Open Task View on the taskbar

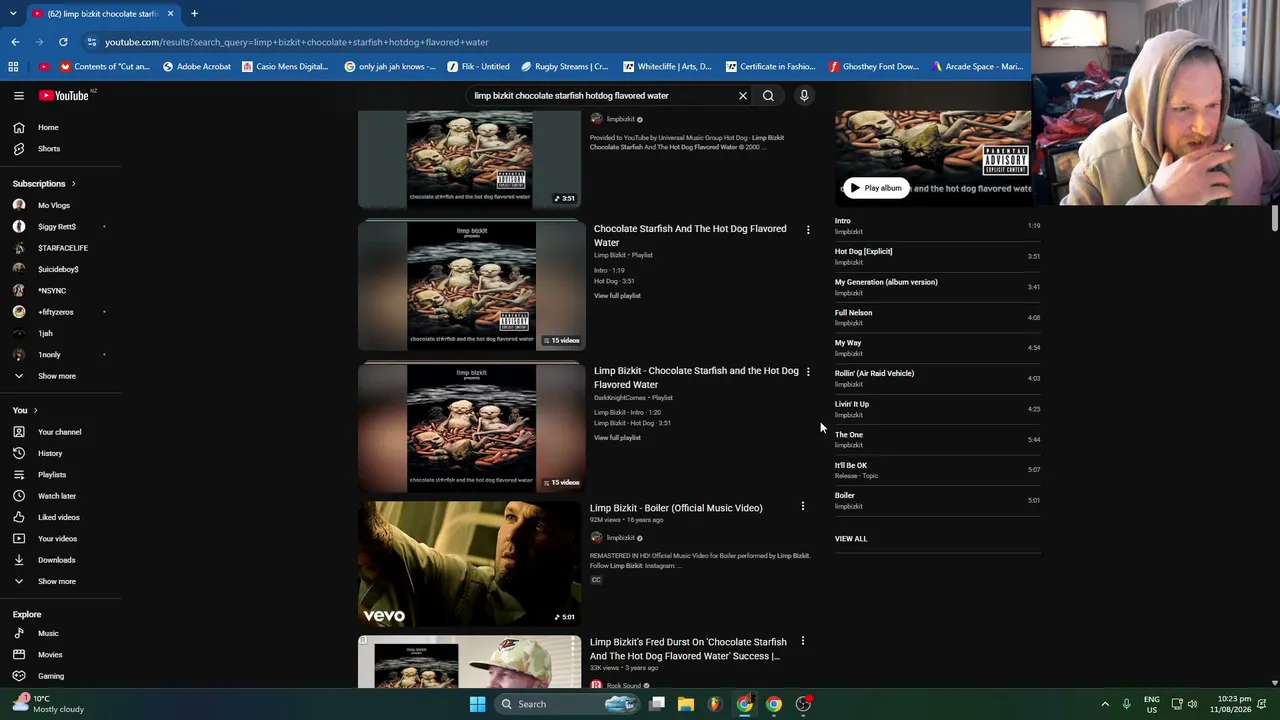(x=657, y=704)
